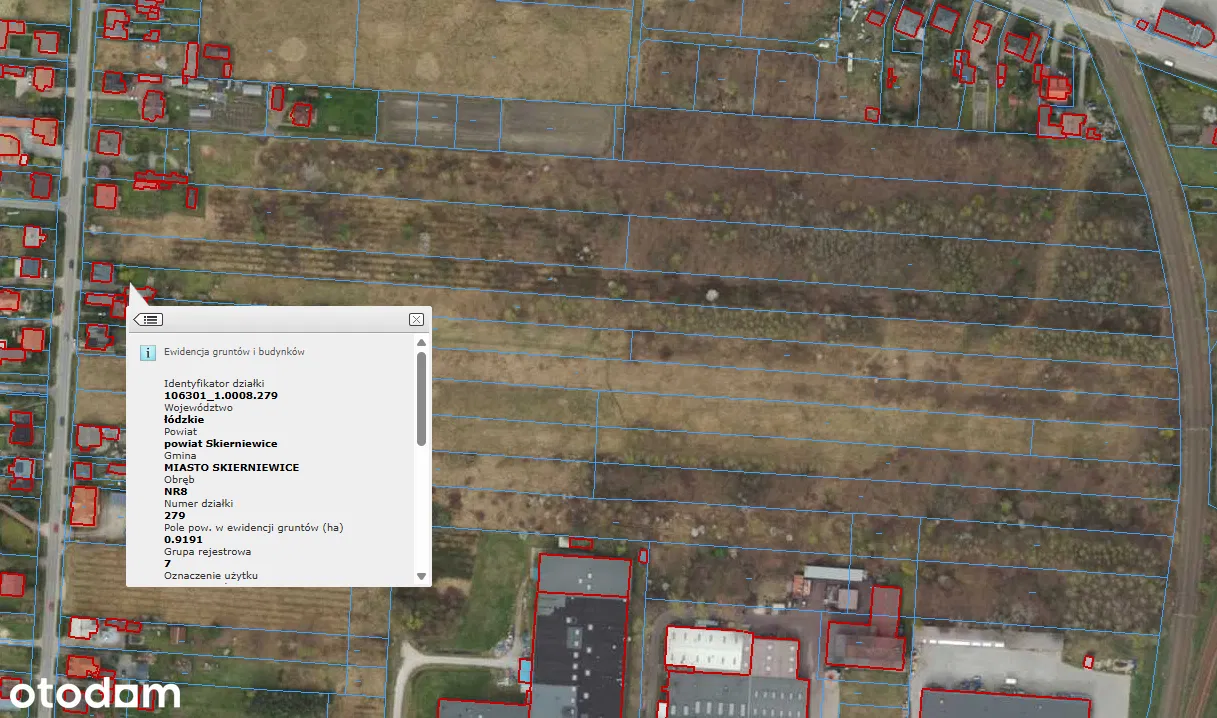The width and height of the screenshot is (1217, 718).
Task: Select the "Ewidencja gruntów i budynków" heading
Action: pos(234,352)
